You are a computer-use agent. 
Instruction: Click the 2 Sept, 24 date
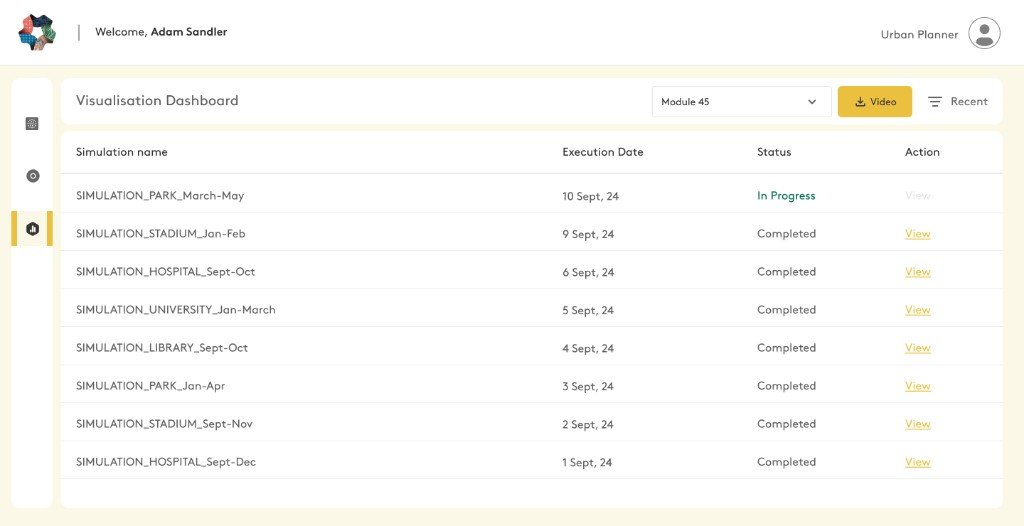588,424
